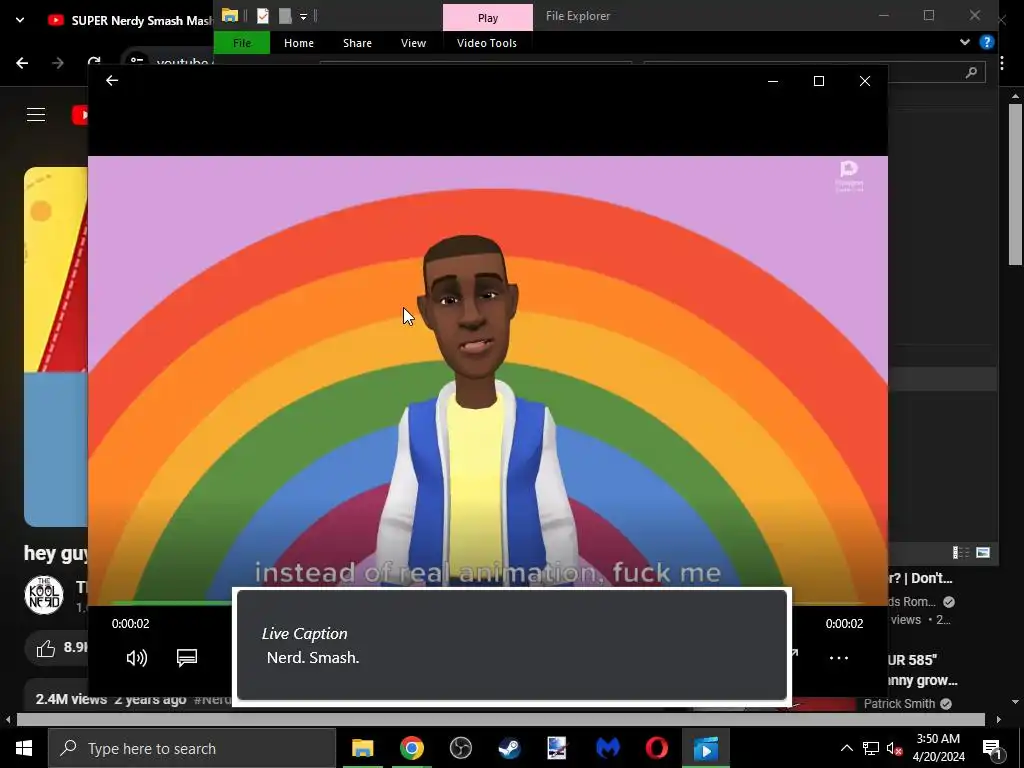Click the down arrow of Chrome's vertical scrollbar
Image resolution: width=1024 pixels, height=768 pixels.
click(x=1015, y=702)
